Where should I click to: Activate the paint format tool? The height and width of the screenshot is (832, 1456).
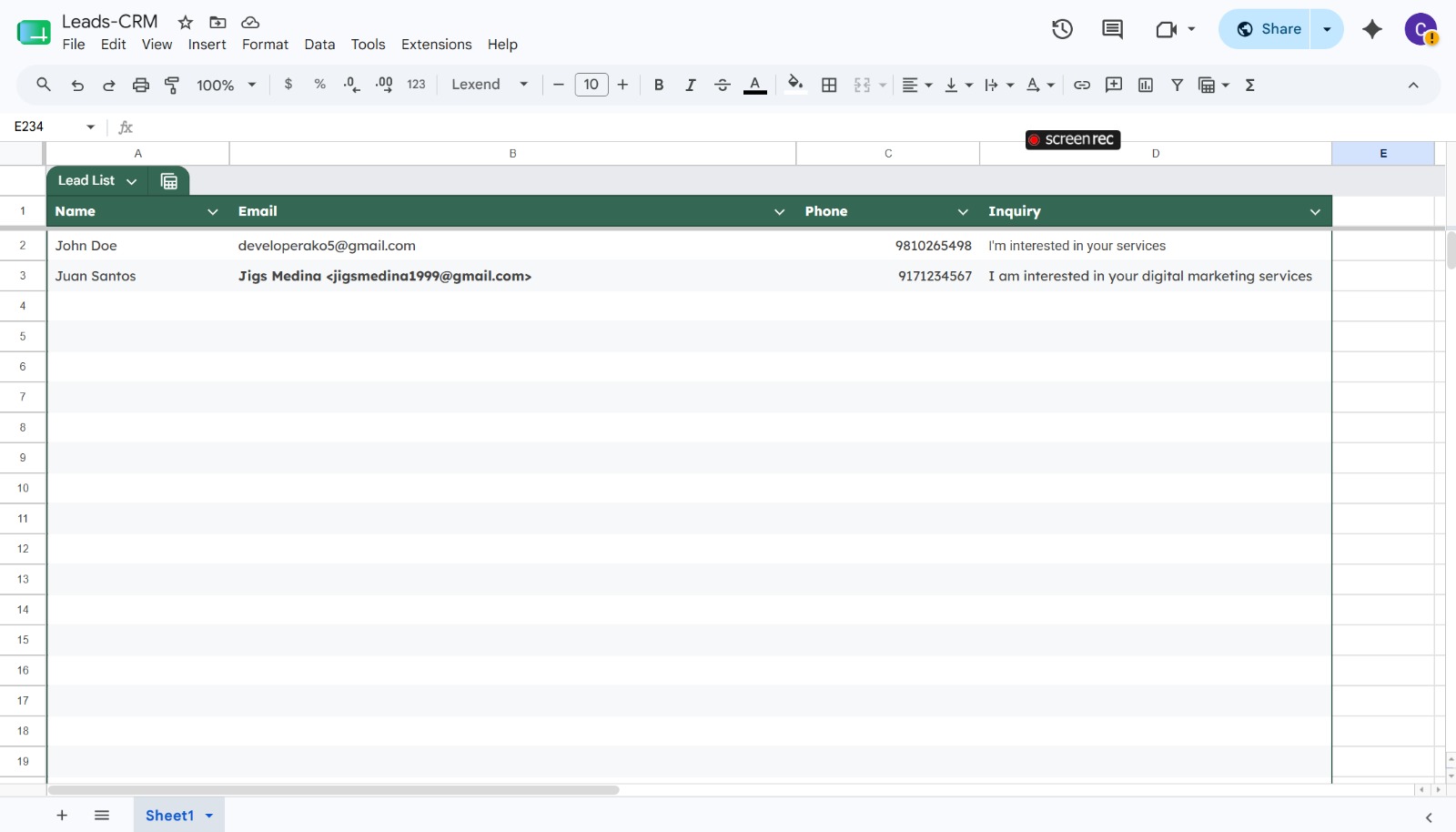coord(172,85)
